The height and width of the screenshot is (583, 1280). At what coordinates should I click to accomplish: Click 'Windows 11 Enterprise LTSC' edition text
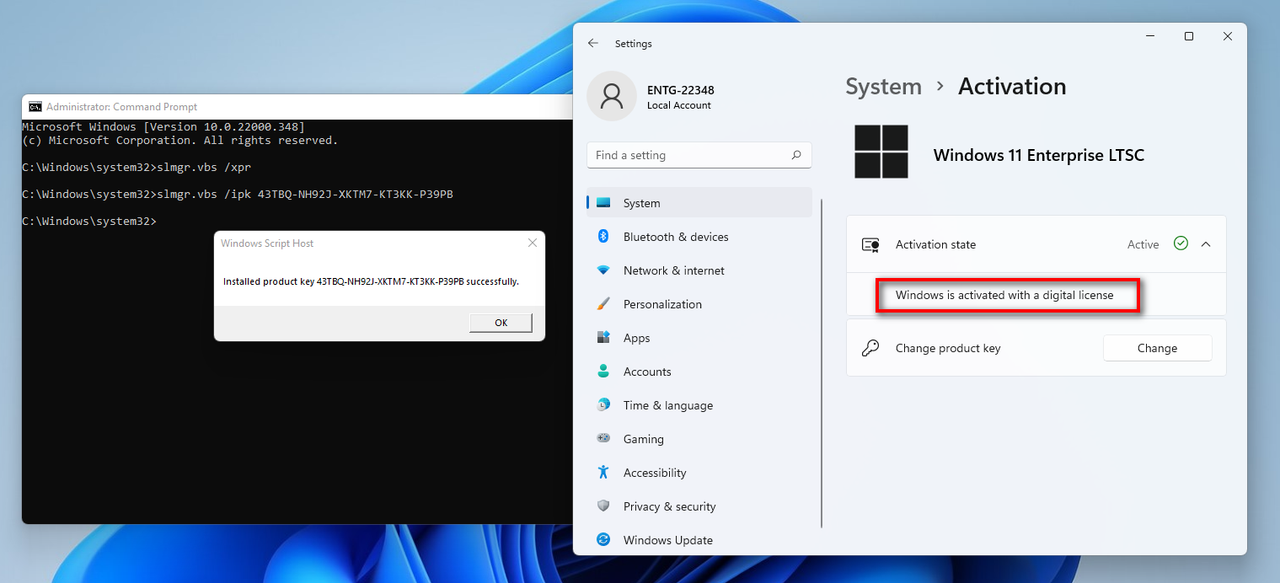tap(1038, 155)
